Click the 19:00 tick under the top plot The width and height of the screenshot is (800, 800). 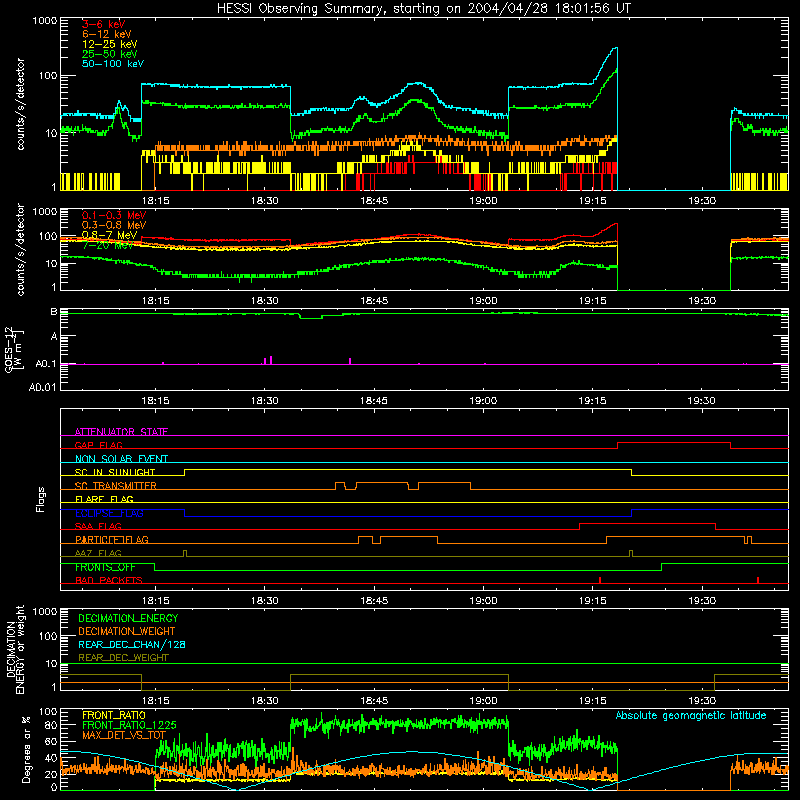pos(483,201)
